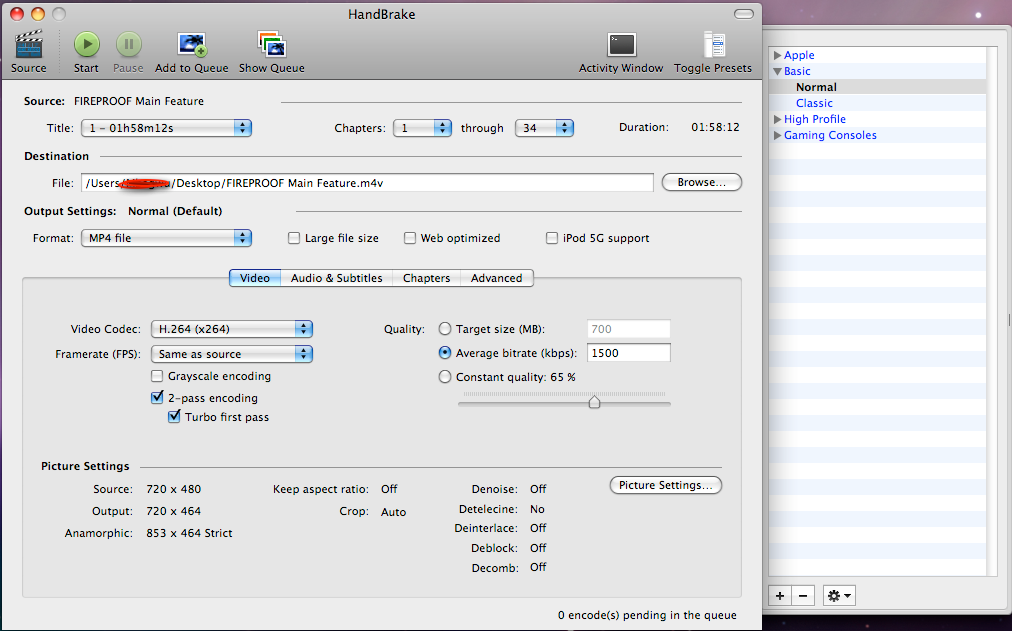Toggle the Web optimized checkbox
The width and height of the screenshot is (1012, 631).
tap(410, 238)
